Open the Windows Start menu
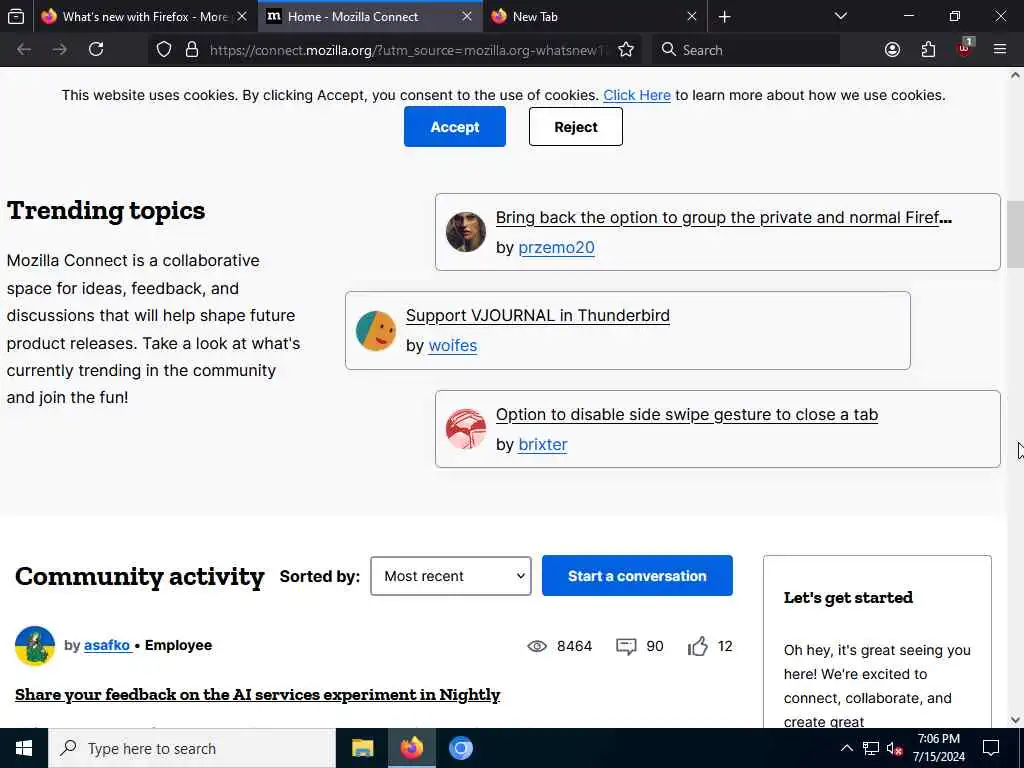 [x=24, y=748]
